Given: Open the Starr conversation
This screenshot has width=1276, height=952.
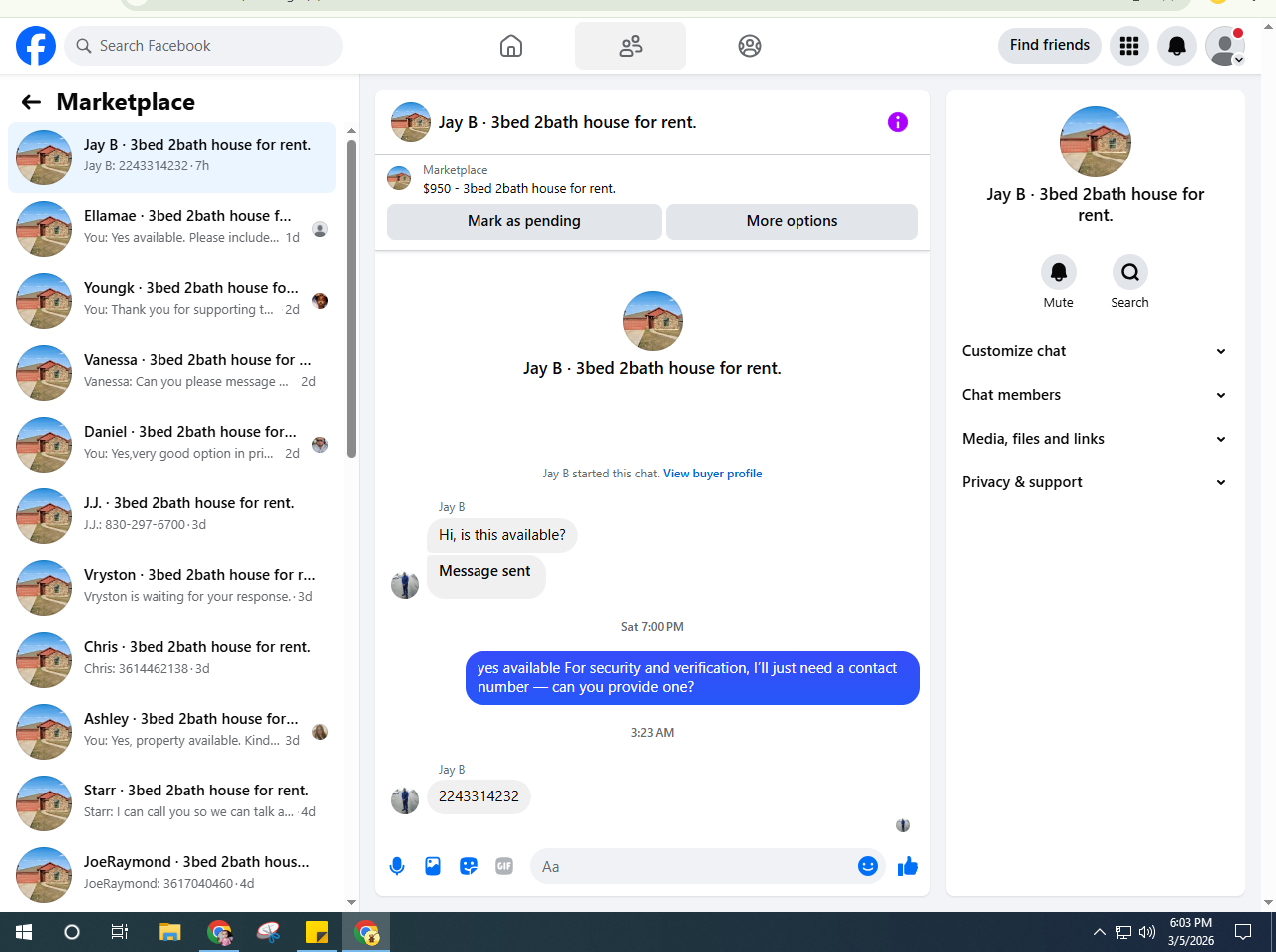Looking at the screenshot, I should point(171,802).
